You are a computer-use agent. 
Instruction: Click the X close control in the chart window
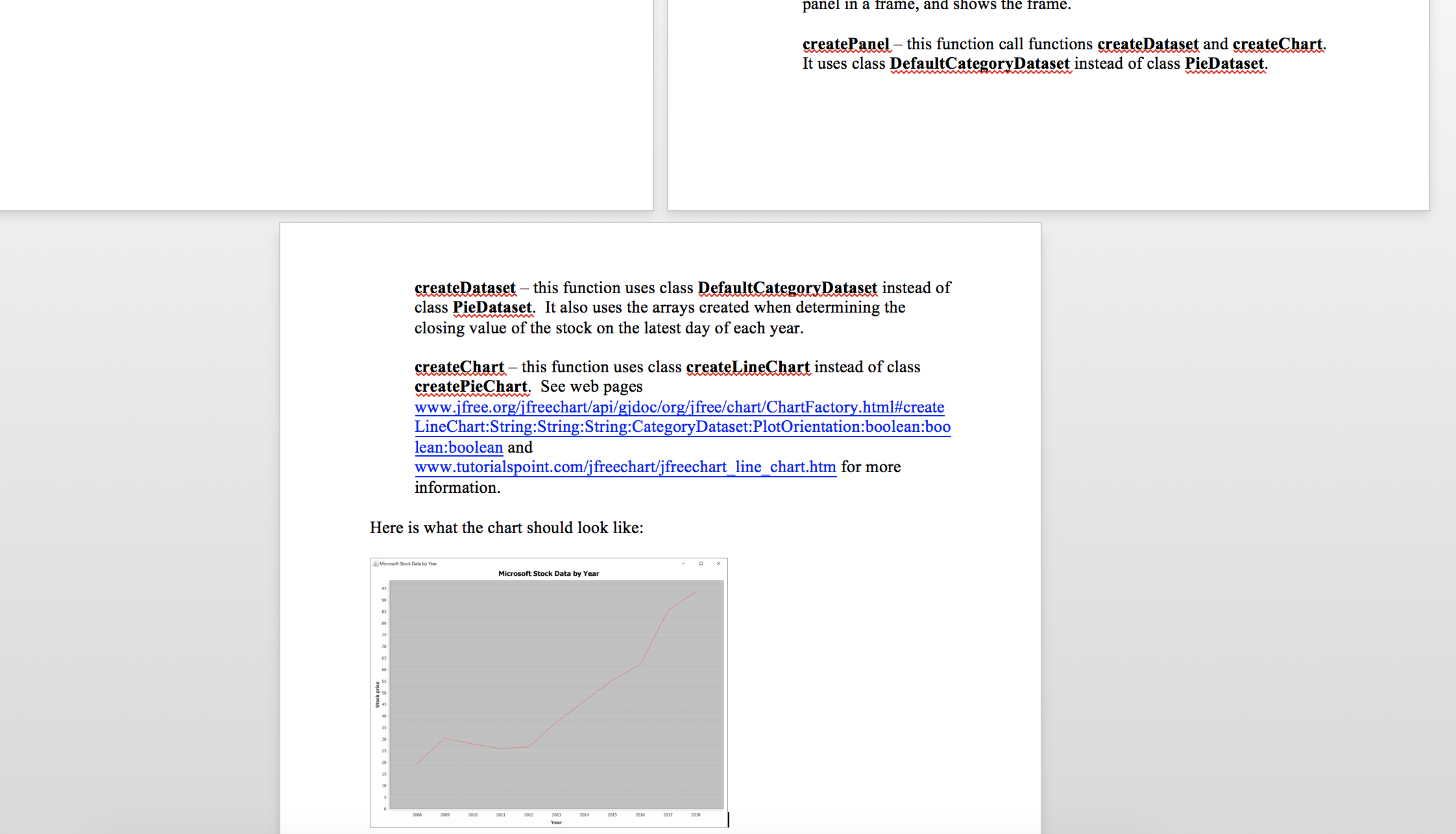719,564
